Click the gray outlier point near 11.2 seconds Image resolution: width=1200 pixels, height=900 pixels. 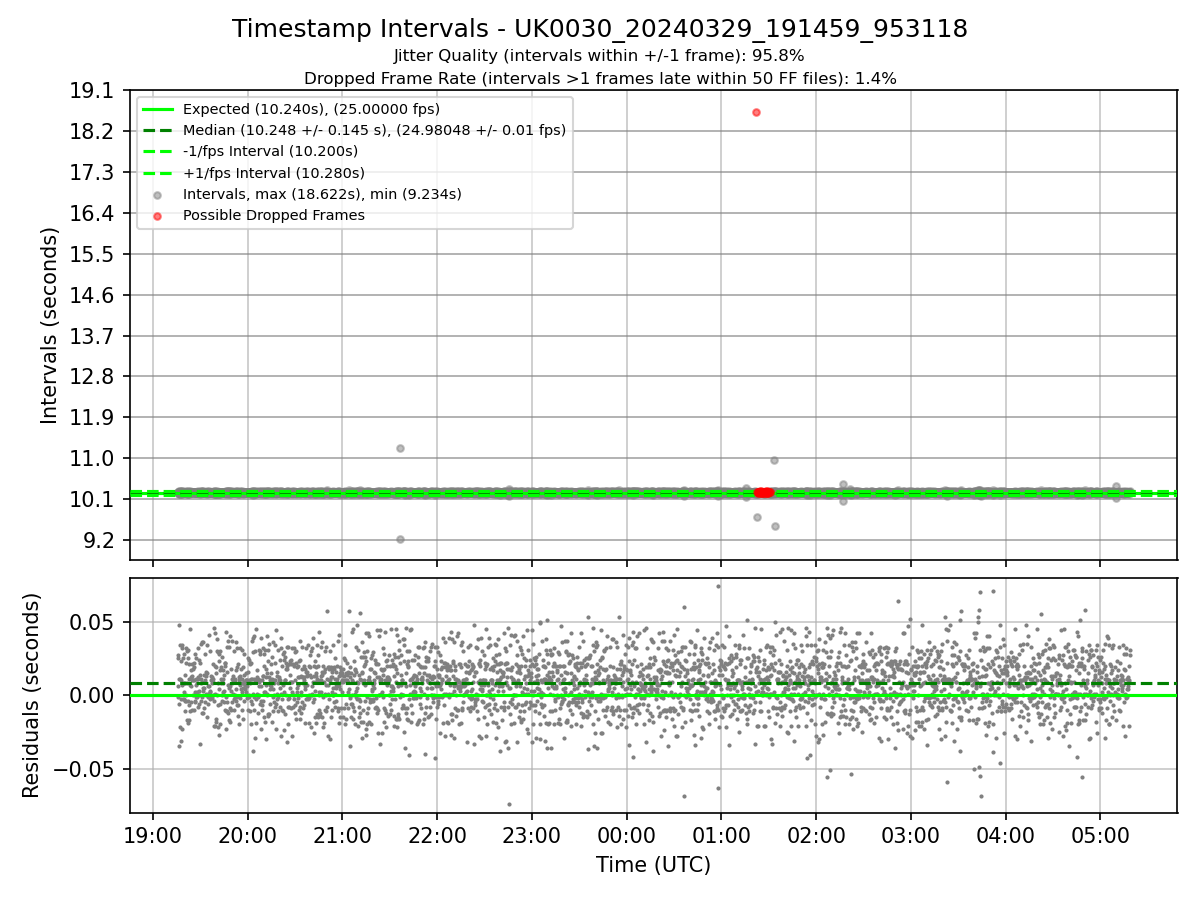pyautogui.click(x=400, y=448)
